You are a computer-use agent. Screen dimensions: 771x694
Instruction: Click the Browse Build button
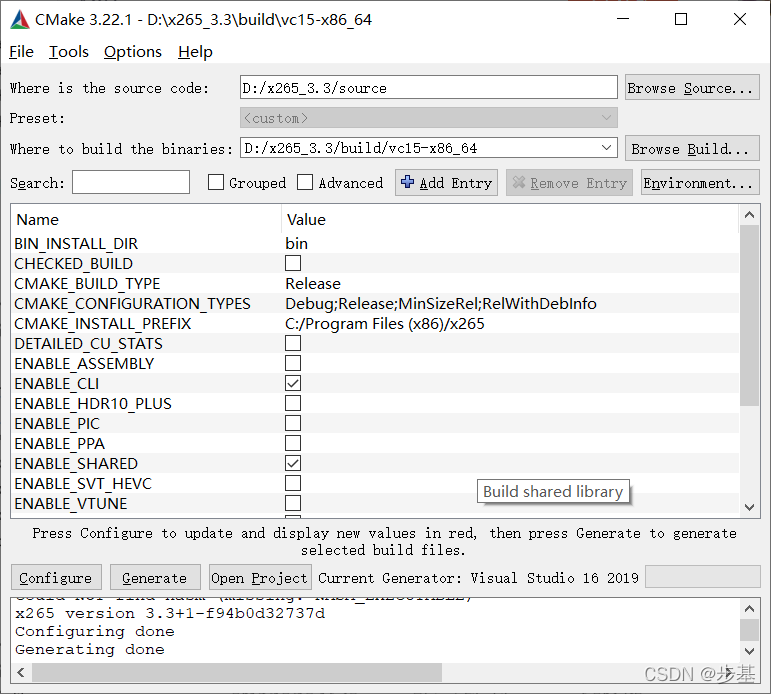(692, 149)
